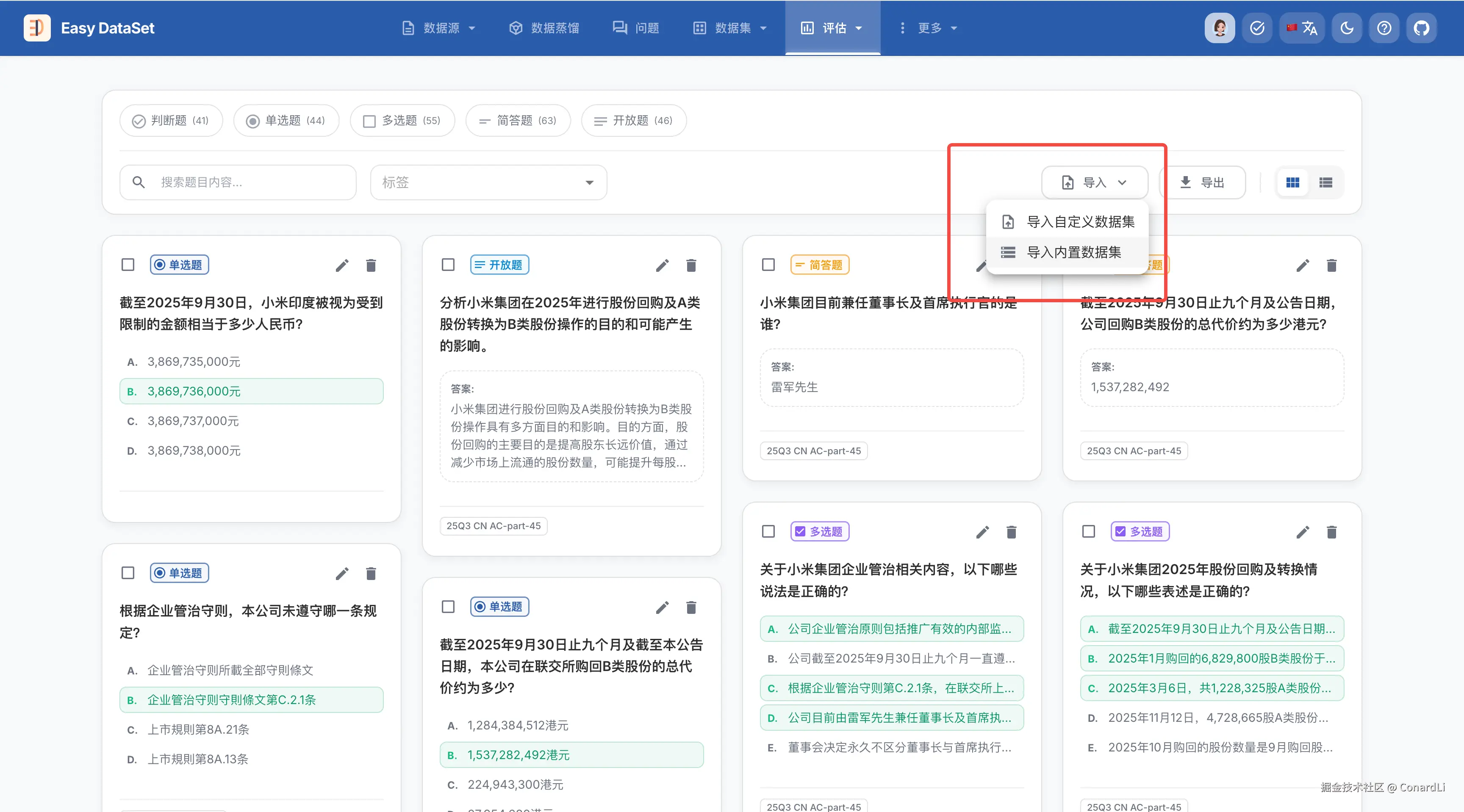Filter by 判断题 question type chip

170,120
